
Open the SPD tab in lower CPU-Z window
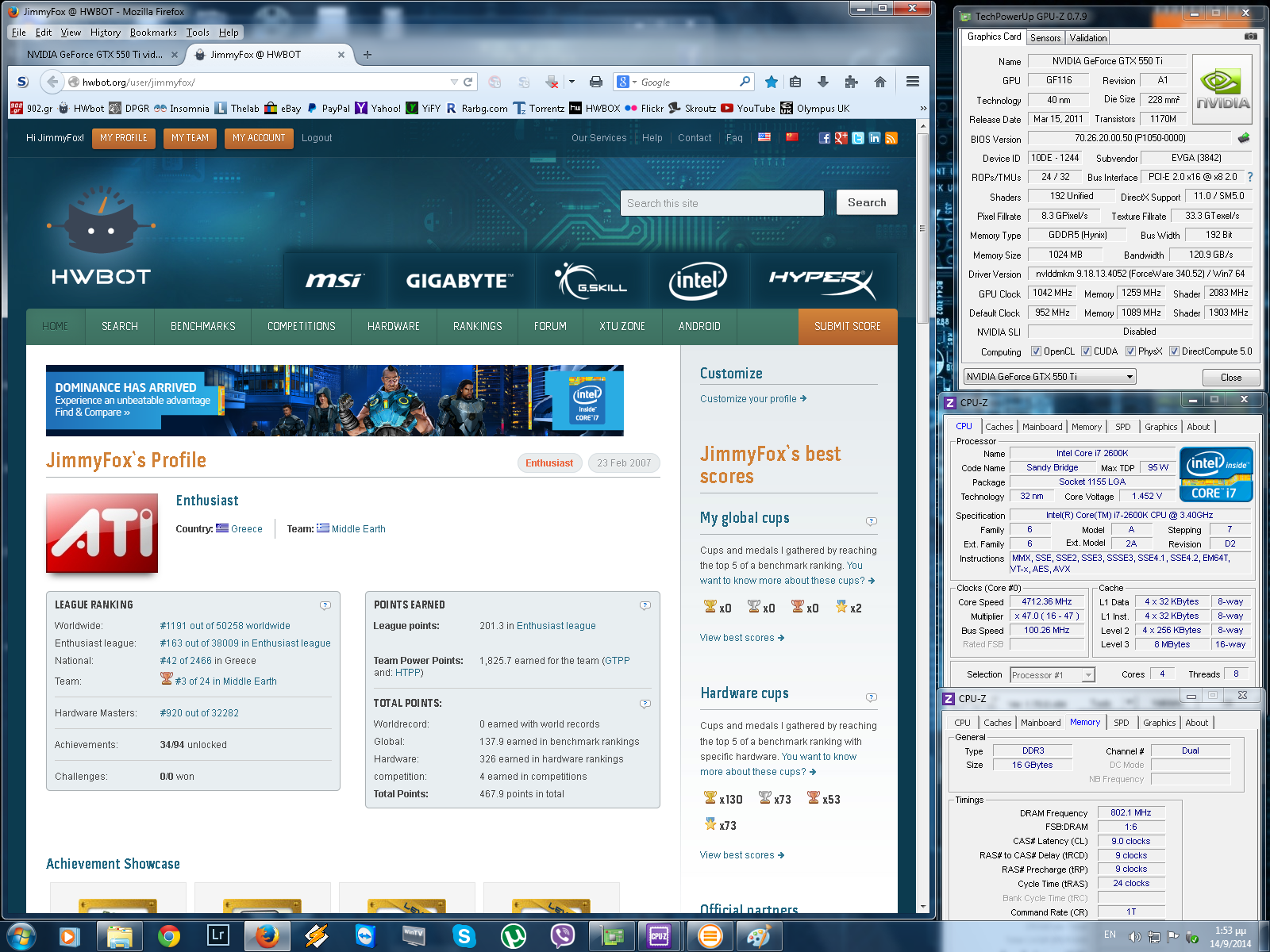(1121, 723)
